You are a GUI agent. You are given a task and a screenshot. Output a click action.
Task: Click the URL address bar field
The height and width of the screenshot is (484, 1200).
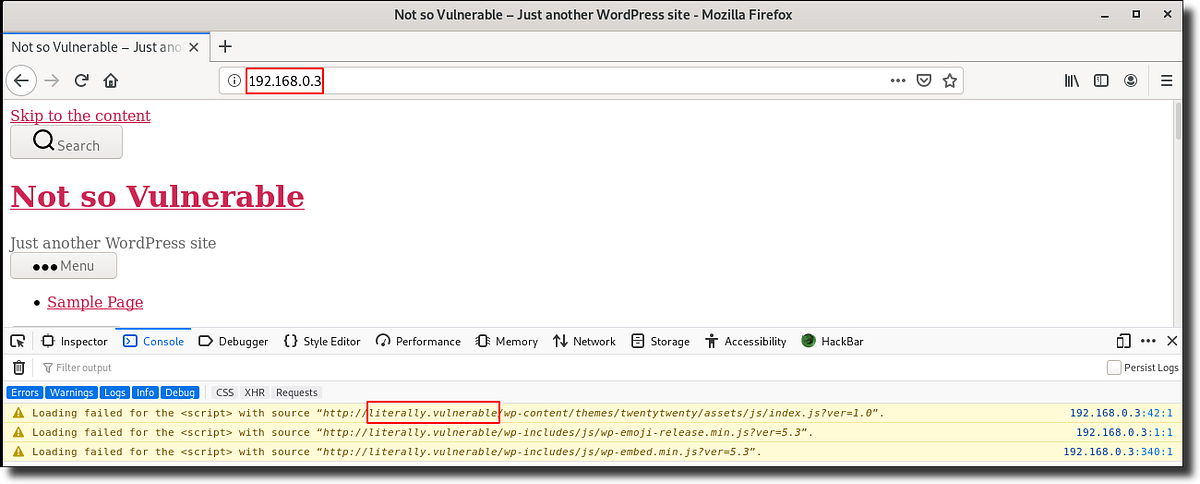pos(590,81)
